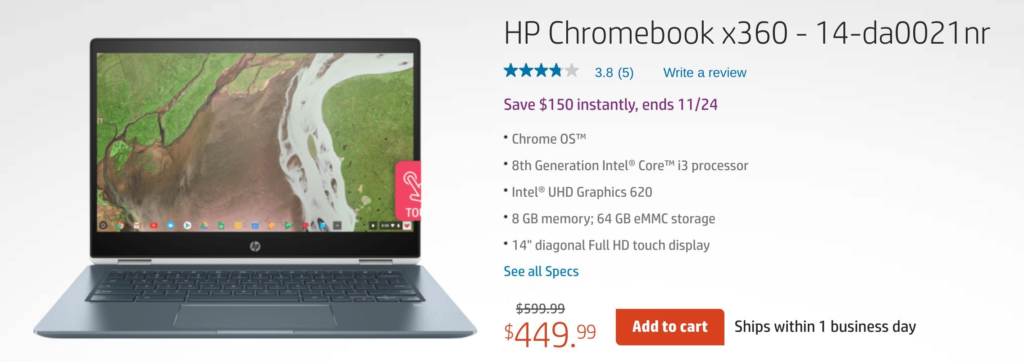Click the Google Drive icon on the shelf
The image size is (1024, 362).
pyautogui.click(x=204, y=225)
